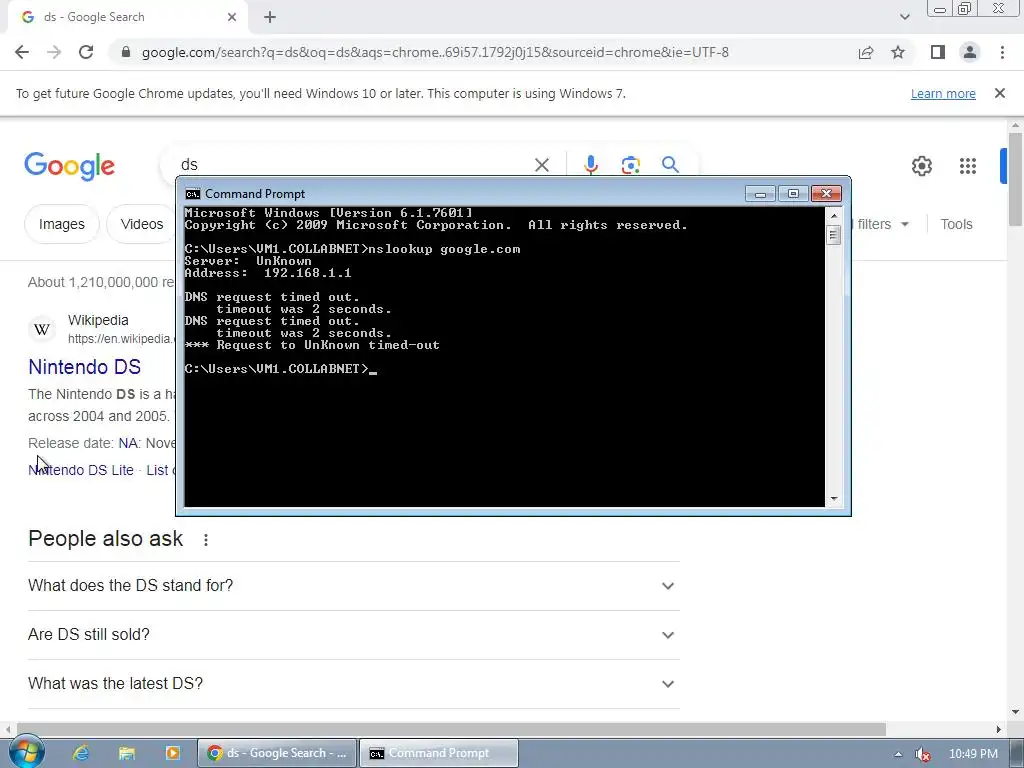The height and width of the screenshot is (768, 1024).
Task: Open the muted volume tray icon
Action: (921, 754)
